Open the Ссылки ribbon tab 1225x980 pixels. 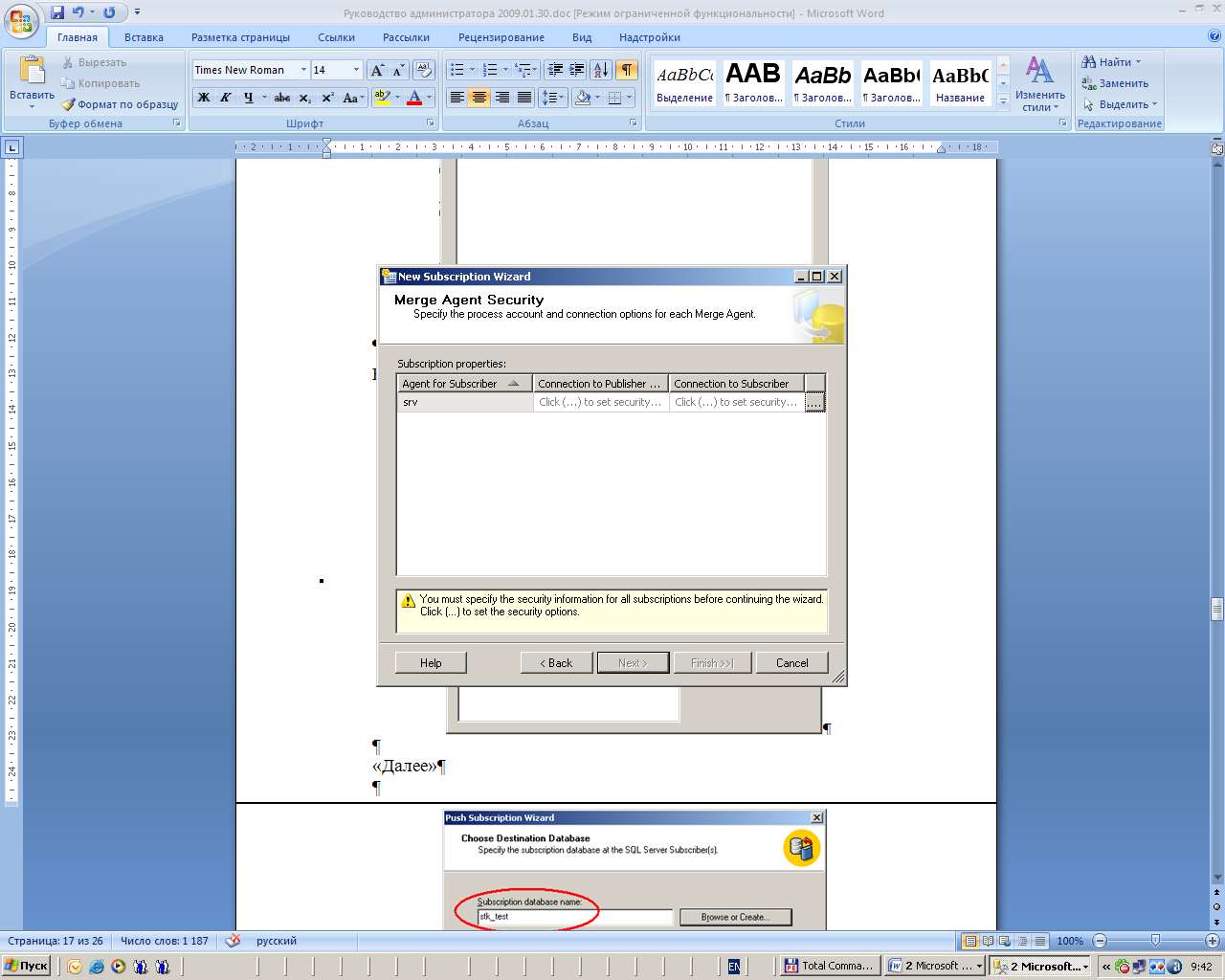coord(336,37)
